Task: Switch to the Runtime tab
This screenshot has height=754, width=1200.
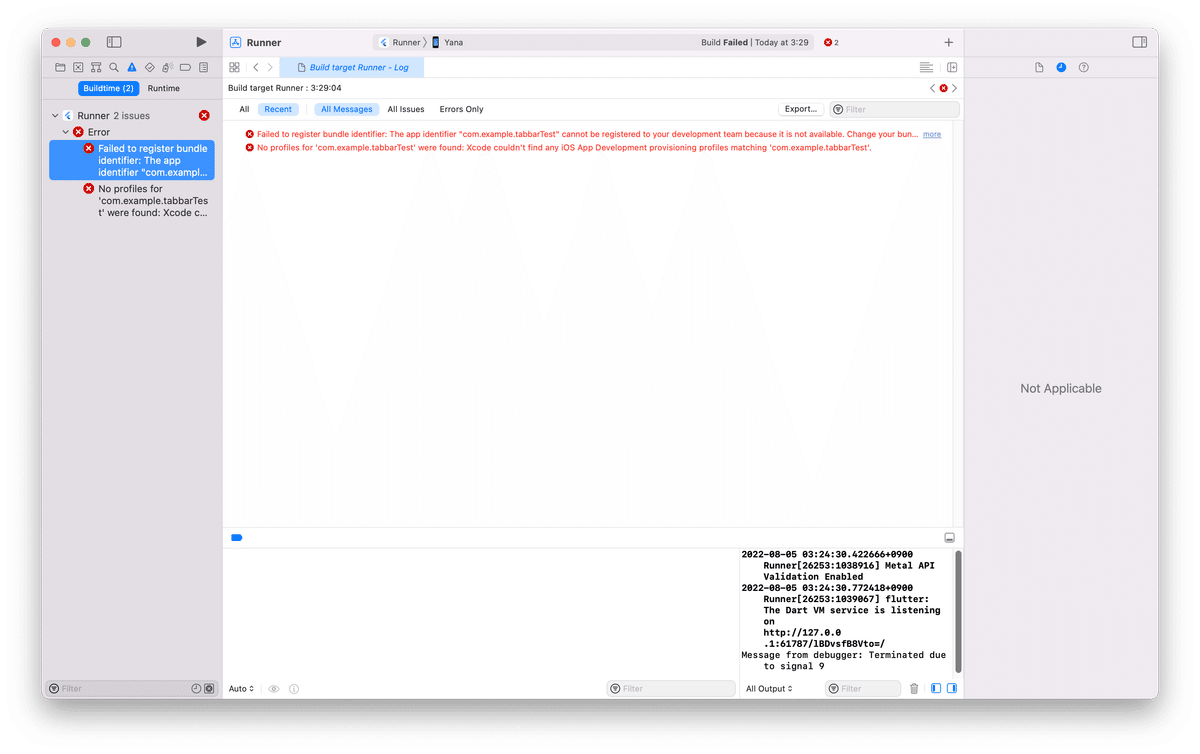Action: point(163,88)
